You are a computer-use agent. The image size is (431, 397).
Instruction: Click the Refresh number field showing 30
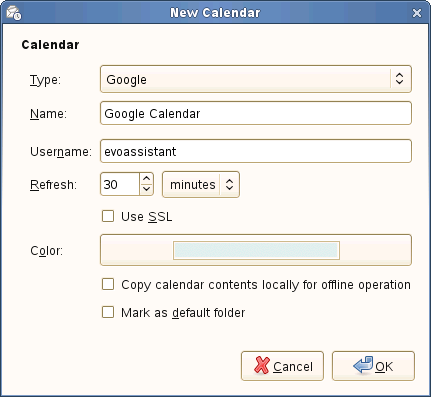coord(120,184)
